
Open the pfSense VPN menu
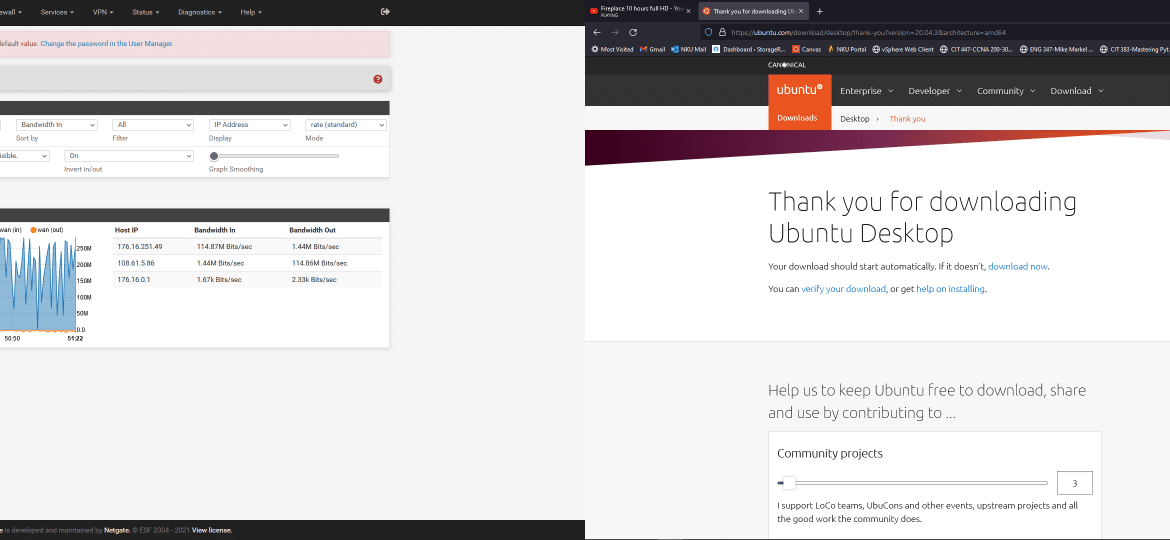(103, 12)
